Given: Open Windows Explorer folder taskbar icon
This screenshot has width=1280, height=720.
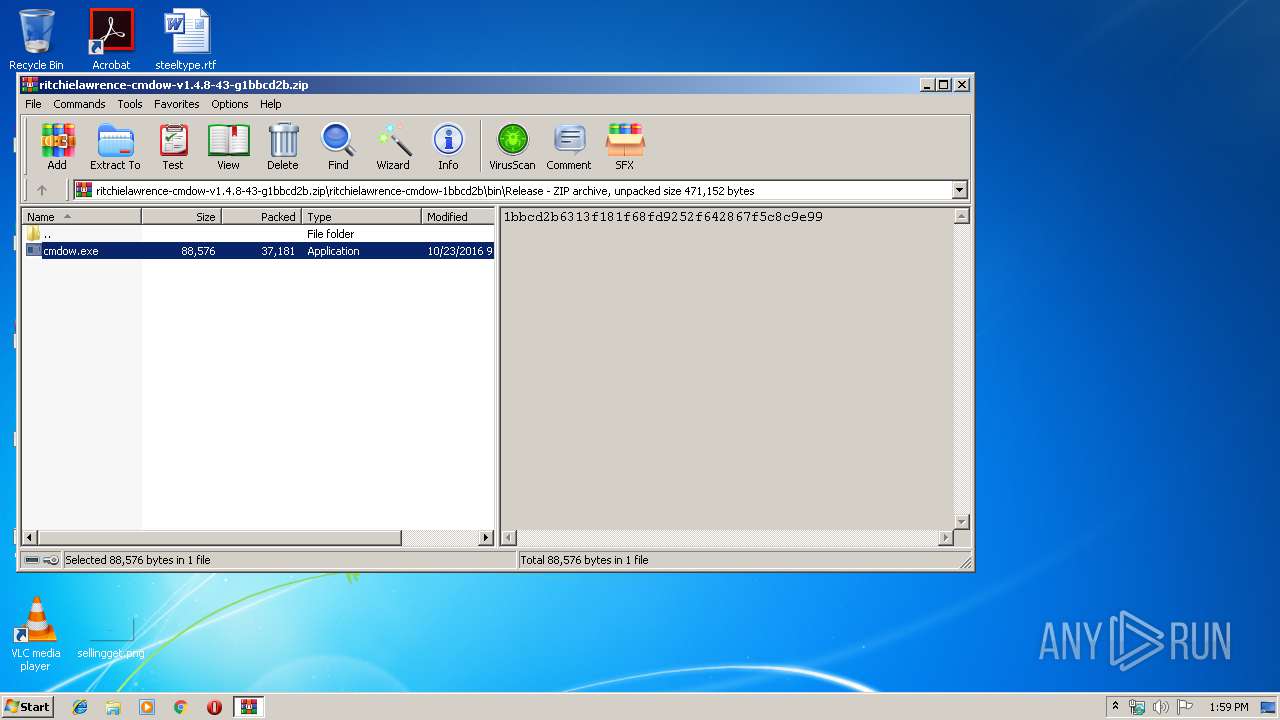Looking at the screenshot, I should [x=113, y=707].
